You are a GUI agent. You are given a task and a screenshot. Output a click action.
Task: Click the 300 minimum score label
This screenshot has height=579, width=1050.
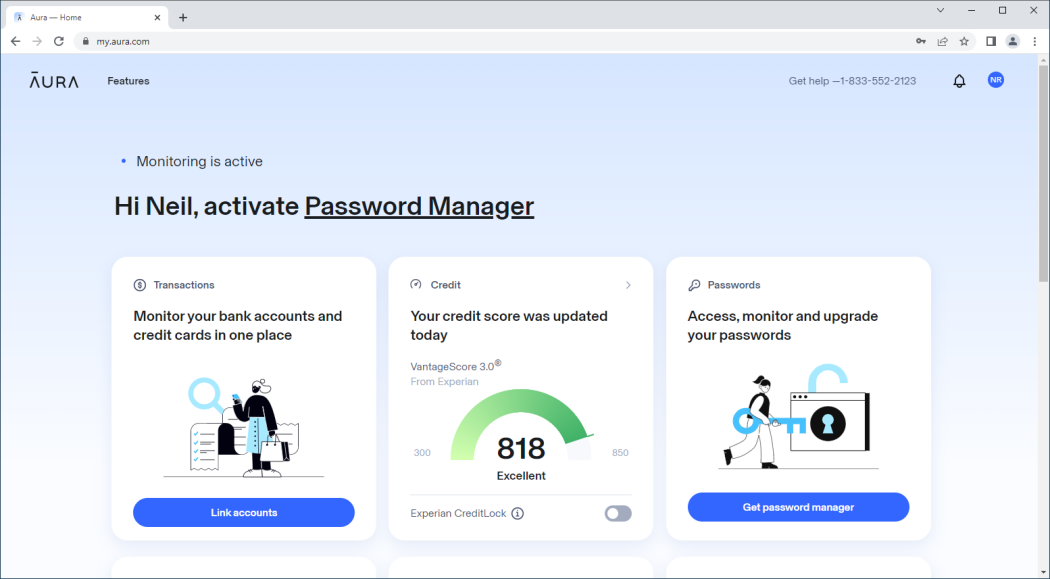[422, 453]
